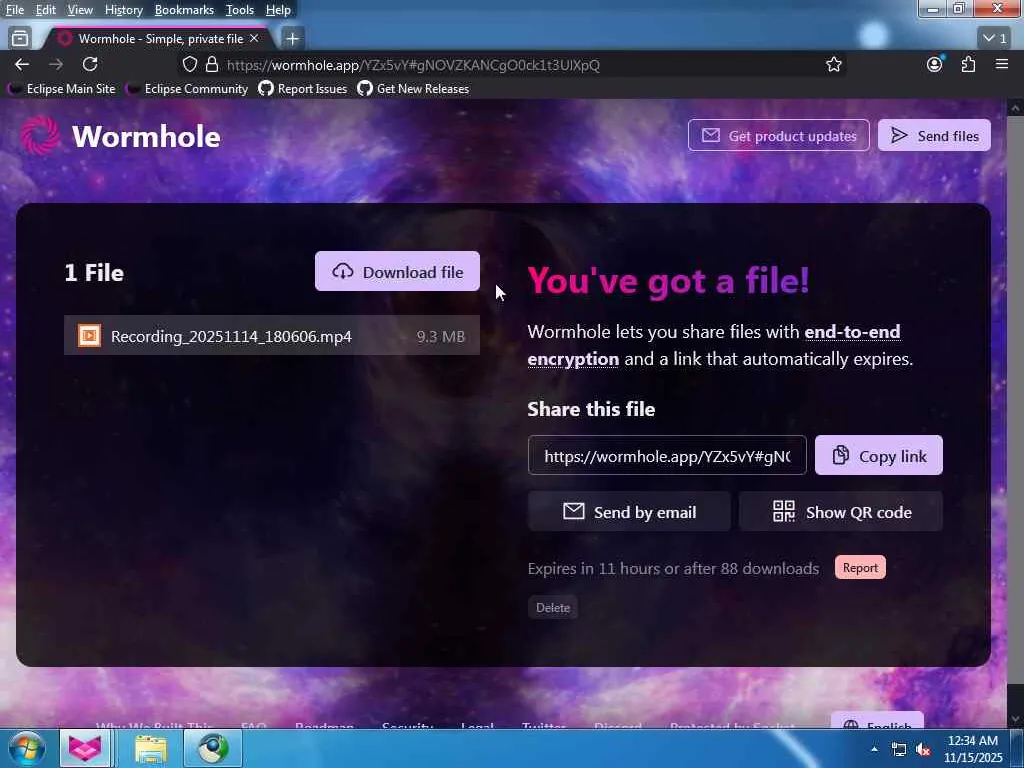
Task: Click the 9.3 MB file size
Action: click(x=441, y=336)
